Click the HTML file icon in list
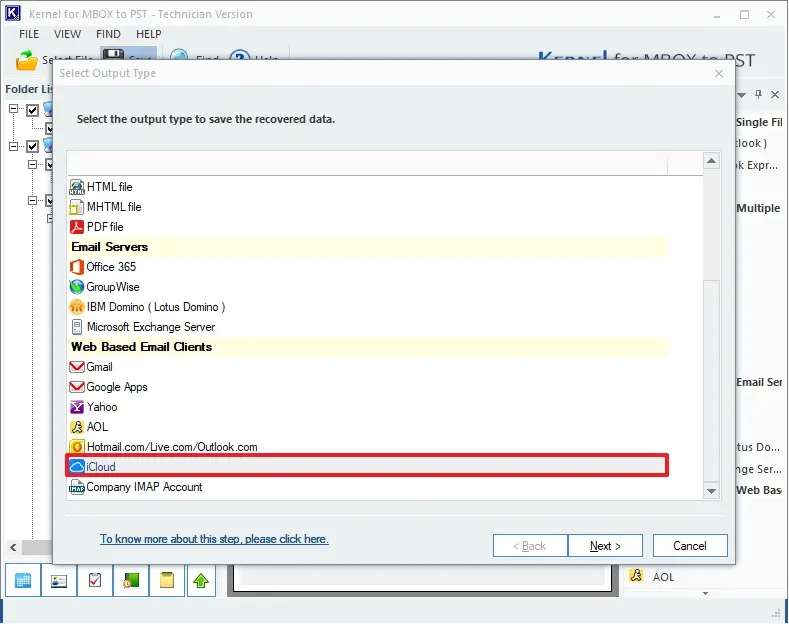 click(x=76, y=187)
